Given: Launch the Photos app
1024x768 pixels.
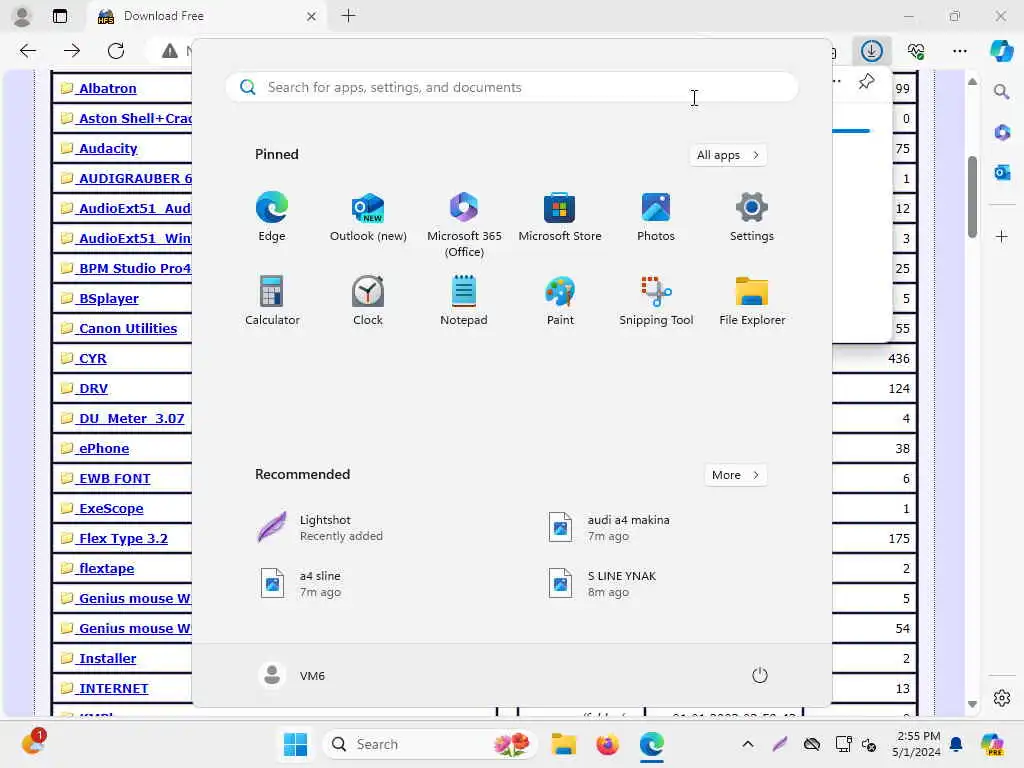Looking at the screenshot, I should [656, 217].
